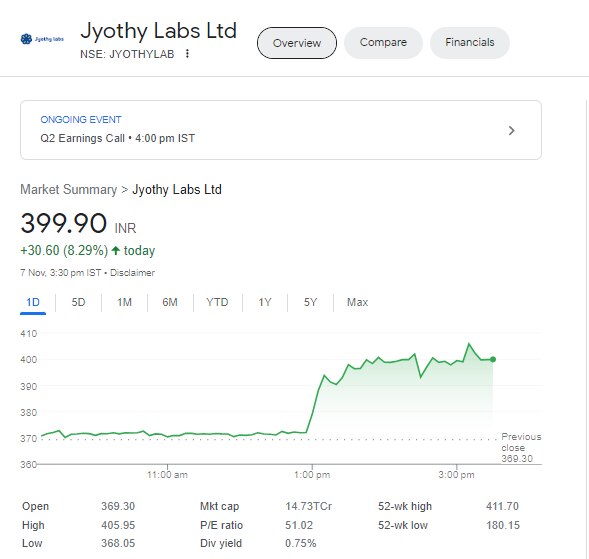589x559 pixels.
Task: Click the Open value 369.30
Action: (118, 506)
